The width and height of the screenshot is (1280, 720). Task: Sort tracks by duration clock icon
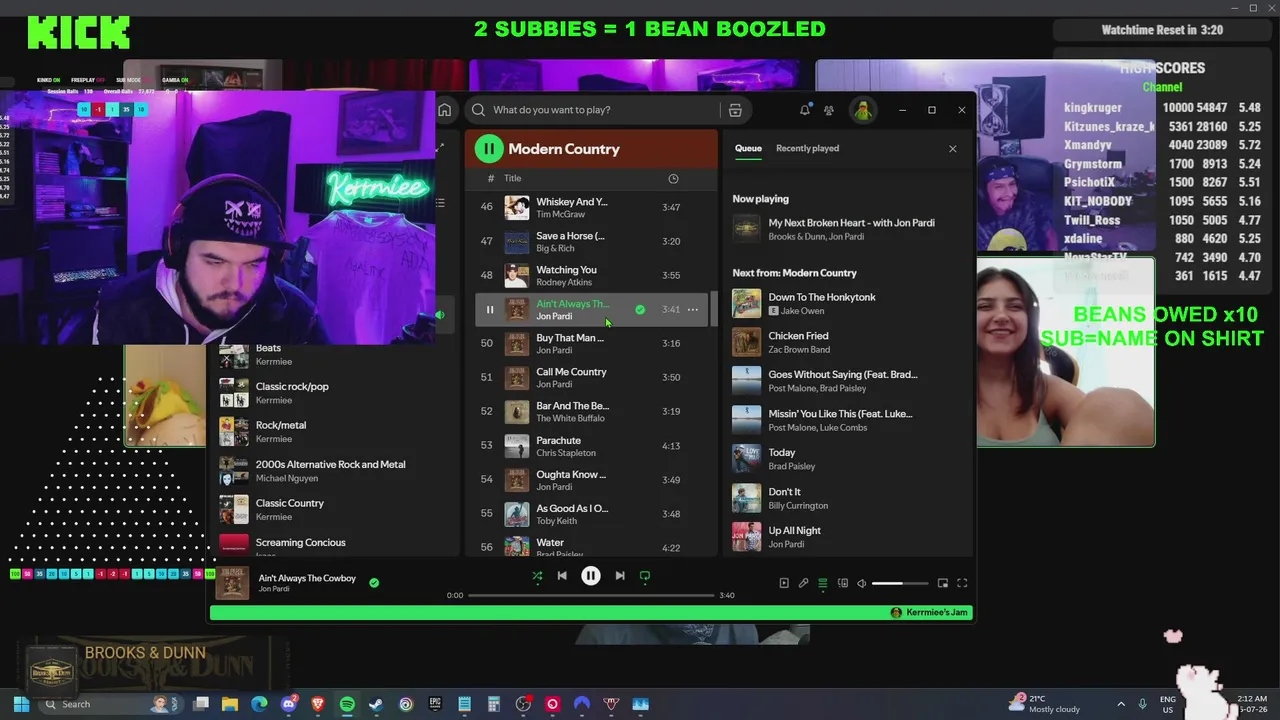(673, 179)
